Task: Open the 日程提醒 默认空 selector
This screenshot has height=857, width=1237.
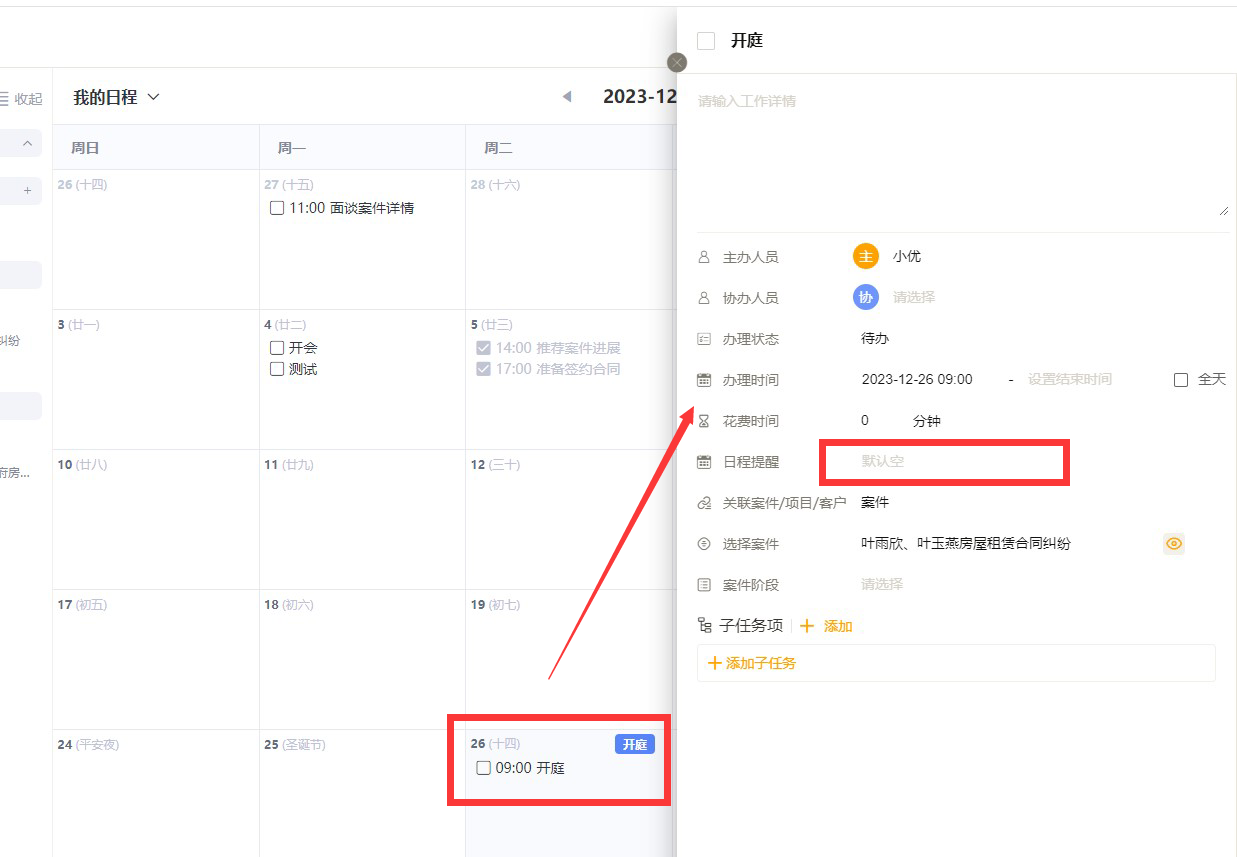Action: (944, 462)
